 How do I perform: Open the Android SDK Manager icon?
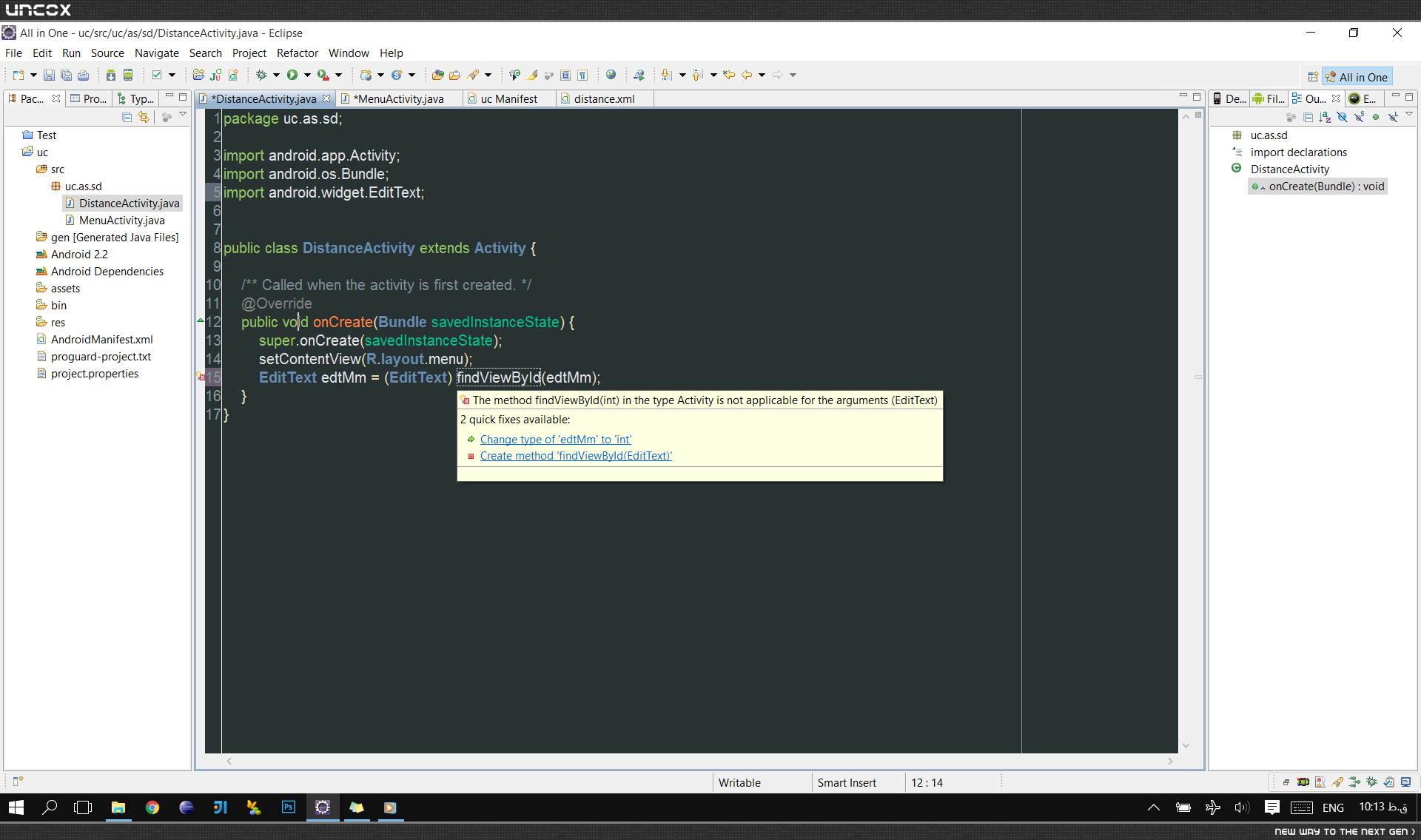[x=111, y=75]
